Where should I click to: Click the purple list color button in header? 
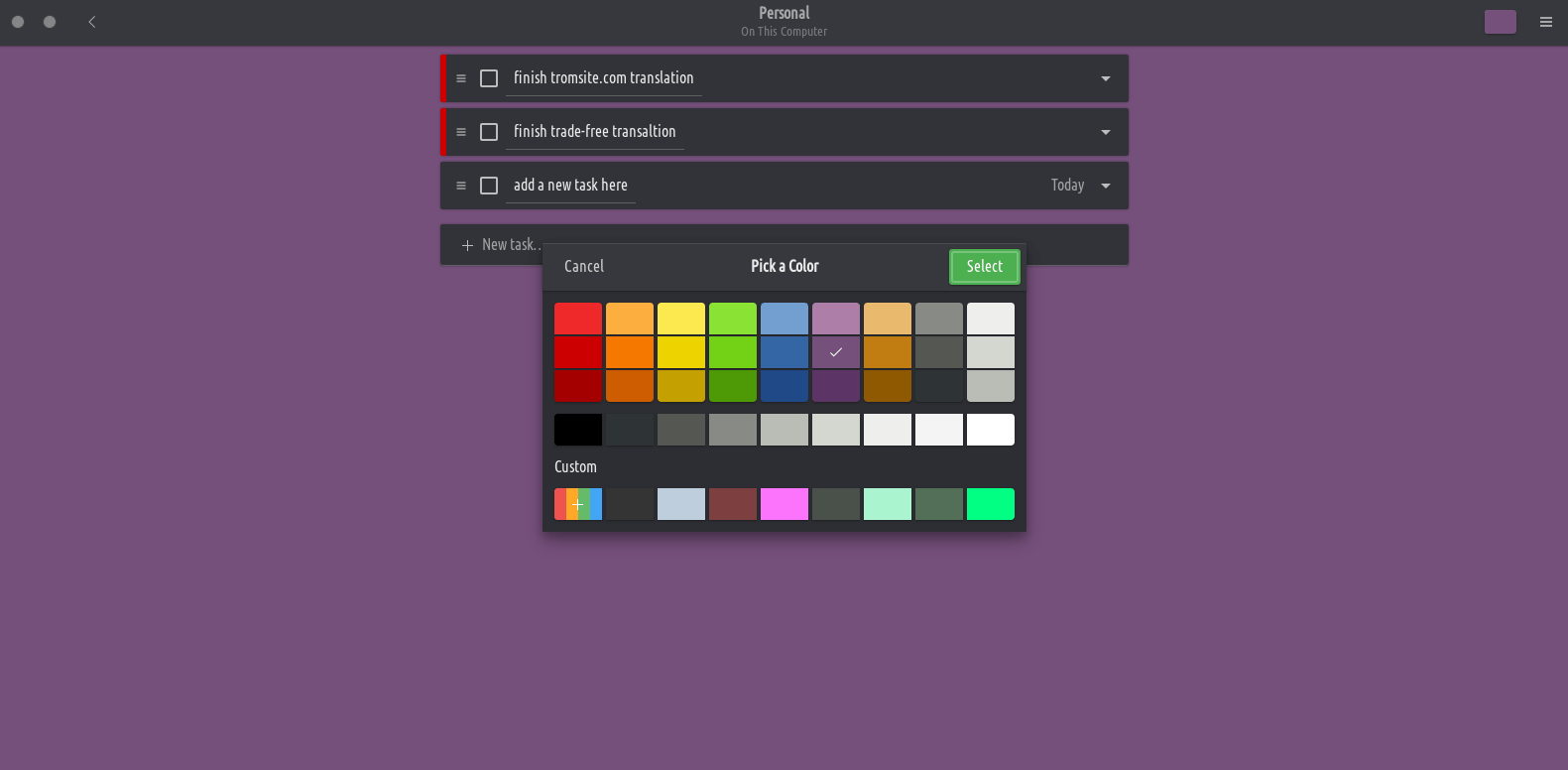click(1500, 22)
